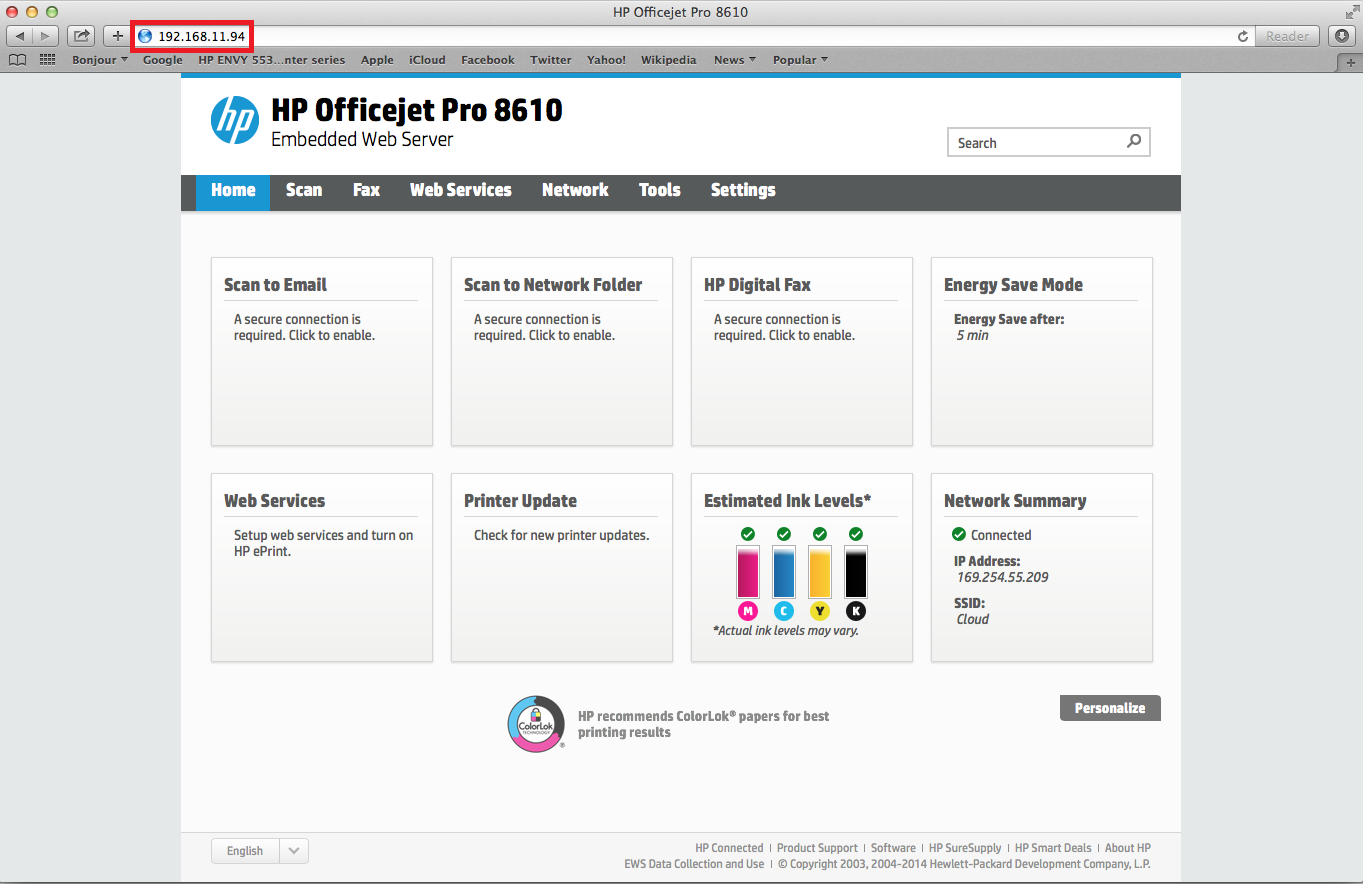This screenshot has height=884, width=1363.
Task: Open the News bookmarks dropdown
Action: (x=734, y=60)
